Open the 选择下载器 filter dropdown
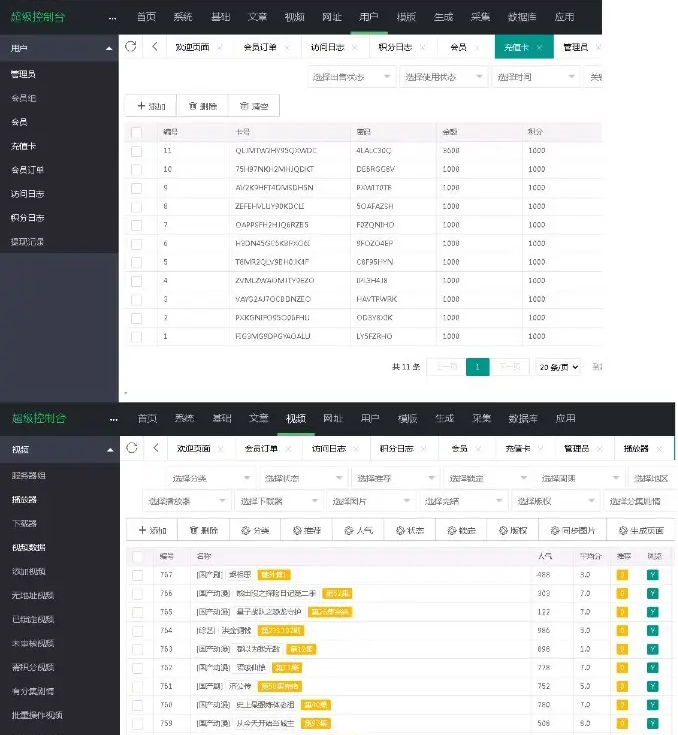The height and width of the screenshot is (735, 678). 275,500
